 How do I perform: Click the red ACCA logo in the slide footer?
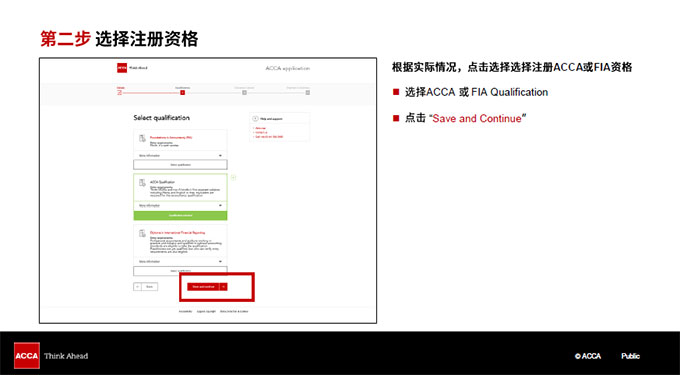click(x=26, y=355)
